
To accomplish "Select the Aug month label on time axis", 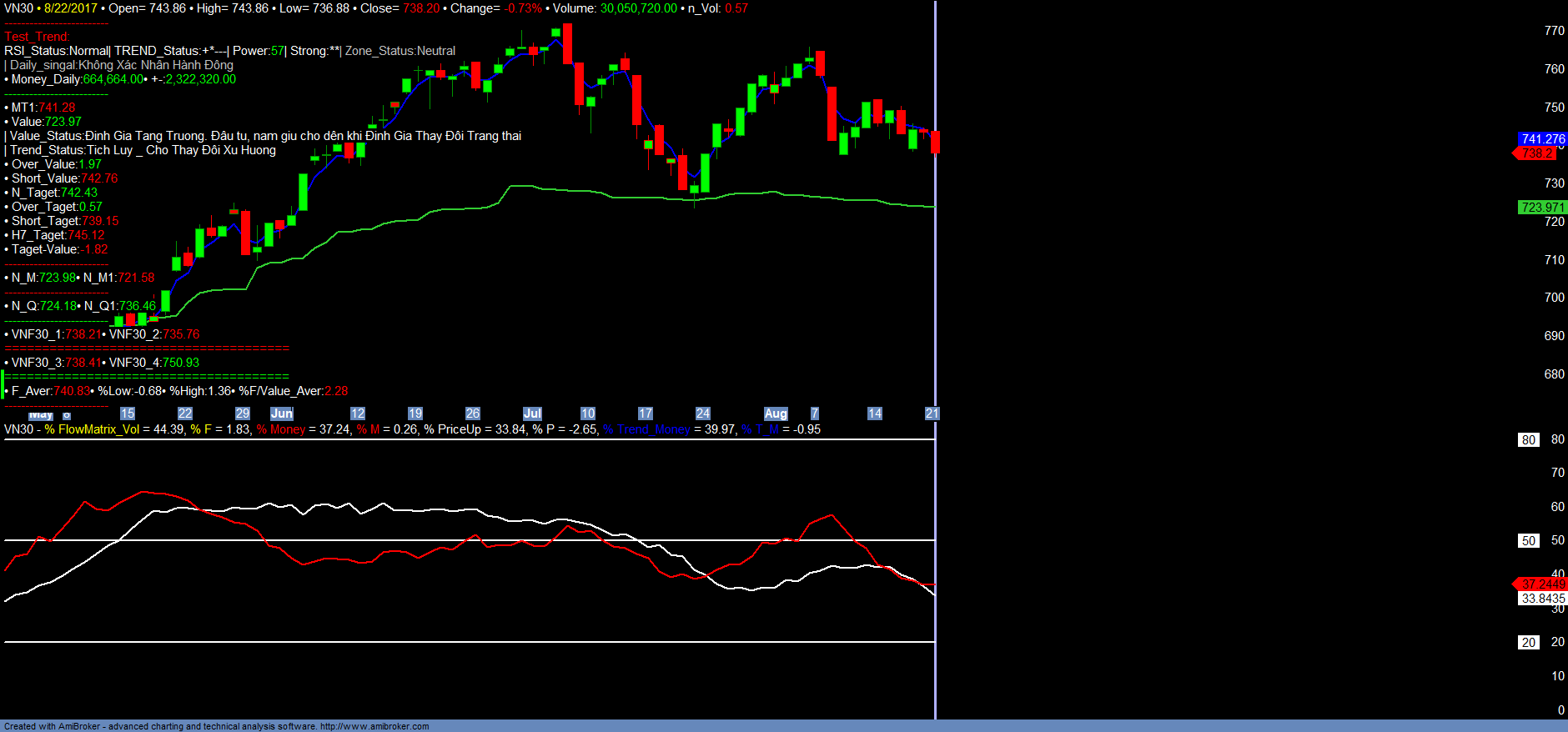I will (x=776, y=414).
